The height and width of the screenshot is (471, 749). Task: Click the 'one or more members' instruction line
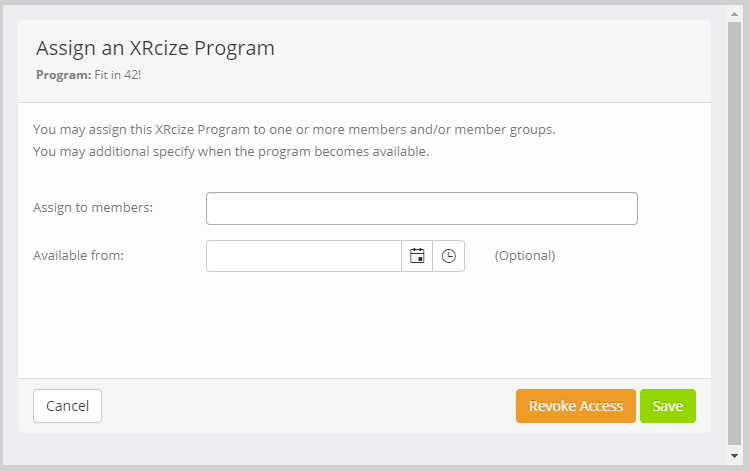(x=294, y=129)
